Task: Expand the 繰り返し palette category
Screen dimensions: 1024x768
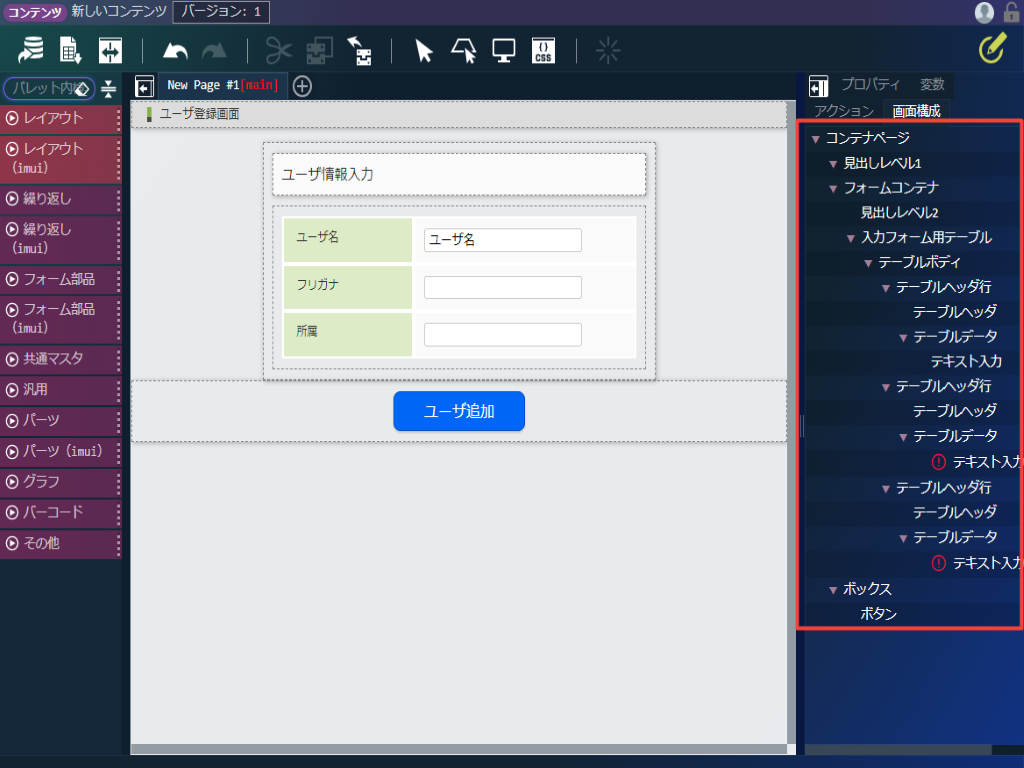Action: pyautogui.click(x=61, y=199)
